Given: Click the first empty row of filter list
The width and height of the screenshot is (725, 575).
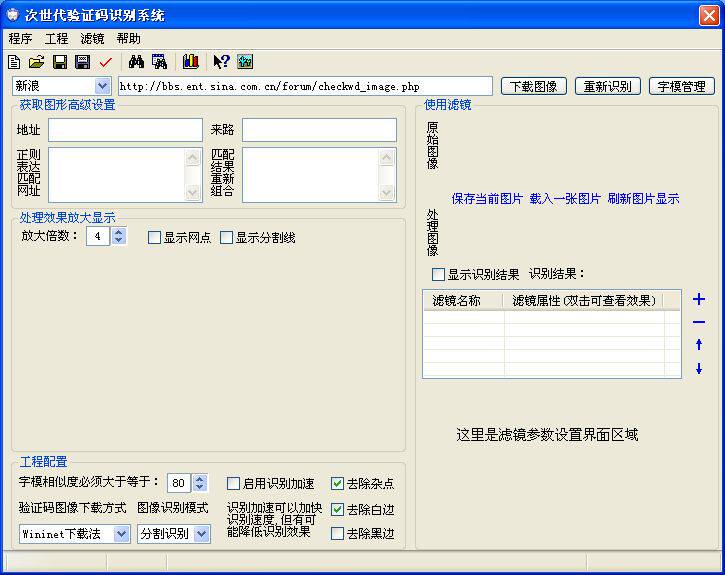Looking at the screenshot, I should (x=552, y=317).
